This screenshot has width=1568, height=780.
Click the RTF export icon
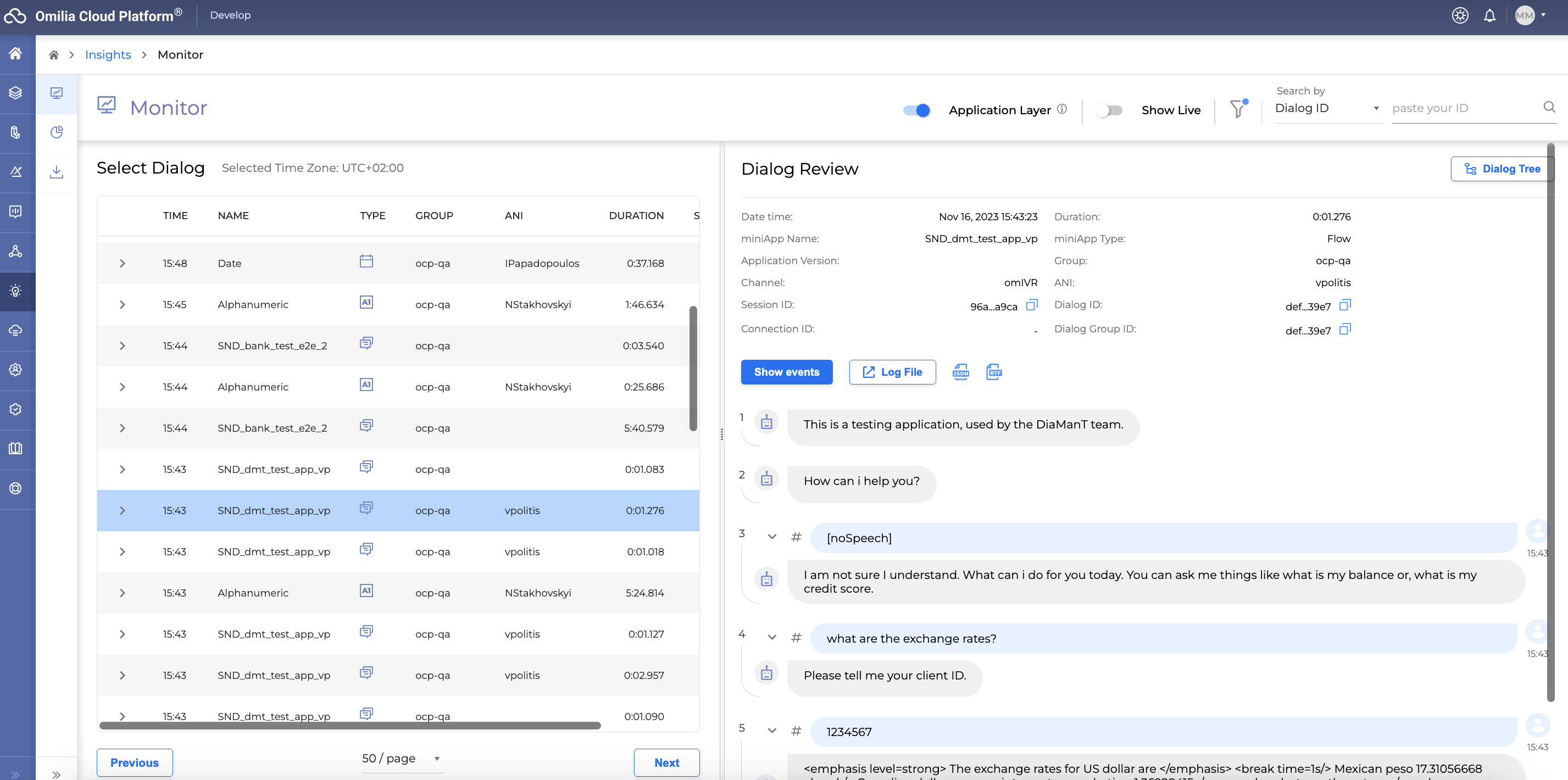pos(993,372)
